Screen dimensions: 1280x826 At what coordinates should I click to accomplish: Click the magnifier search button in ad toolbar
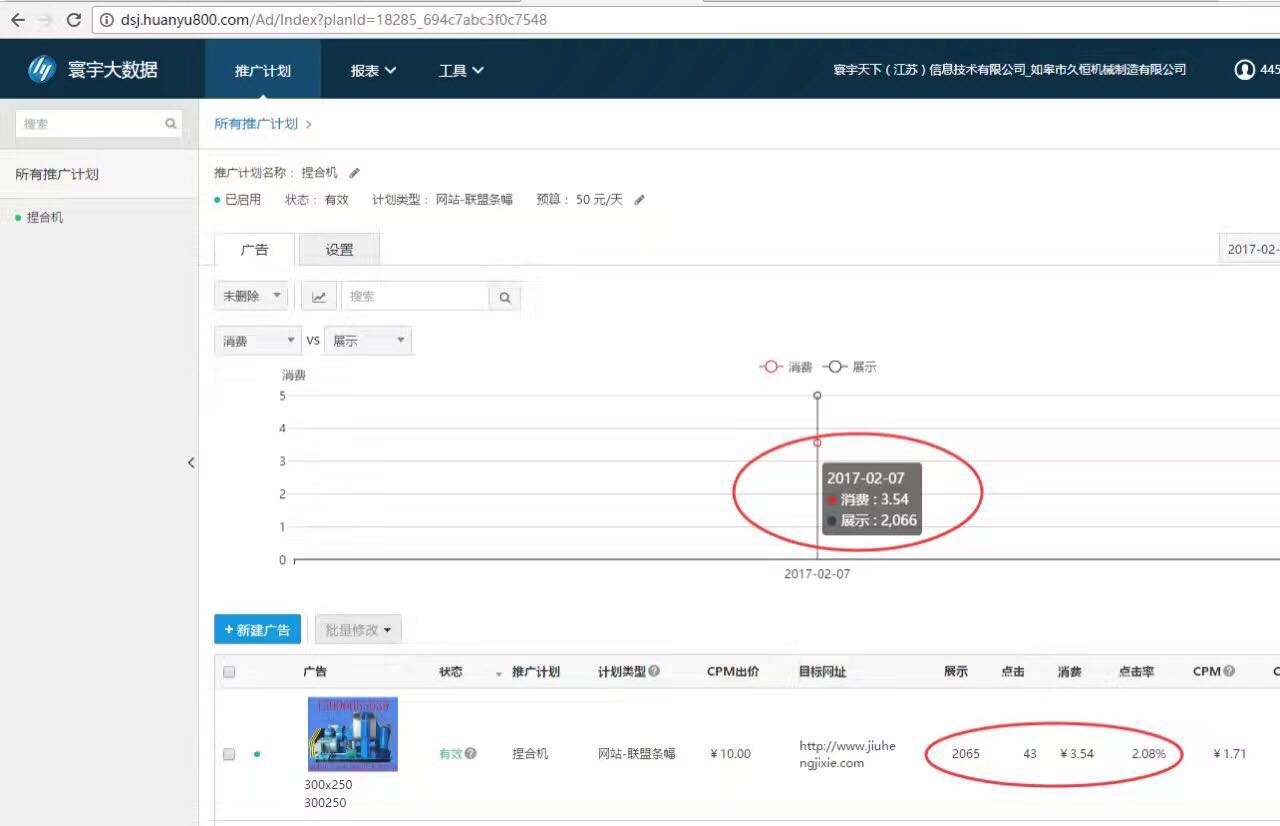point(505,297)
